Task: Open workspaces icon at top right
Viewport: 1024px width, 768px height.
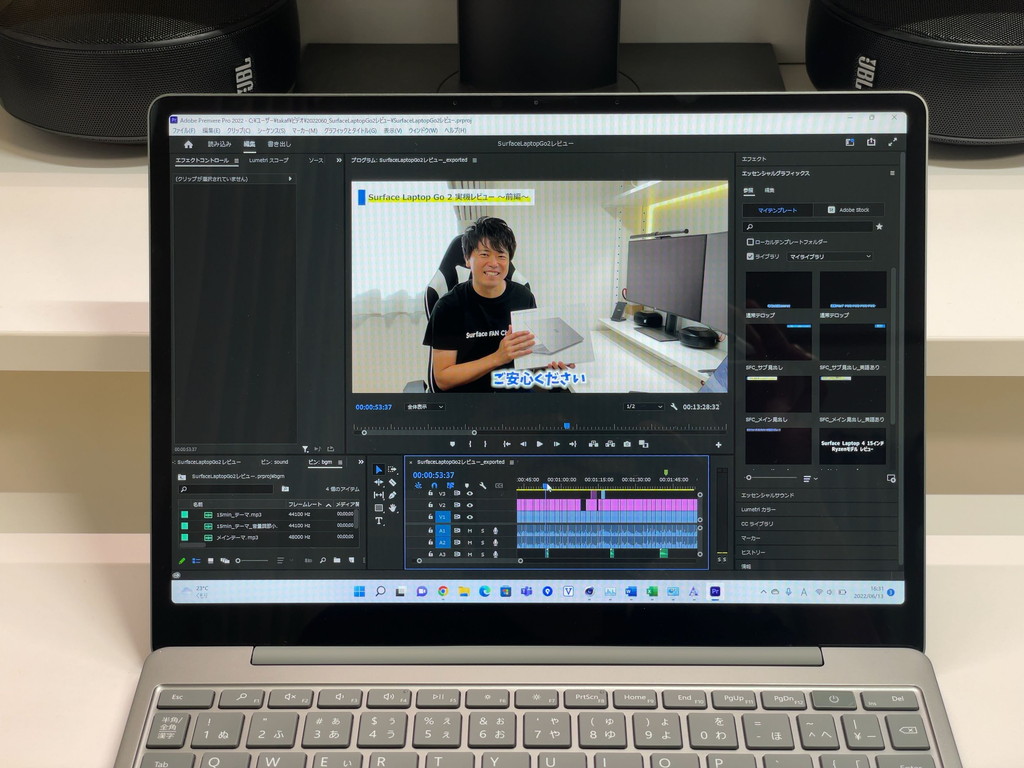Action: (850, 142)
